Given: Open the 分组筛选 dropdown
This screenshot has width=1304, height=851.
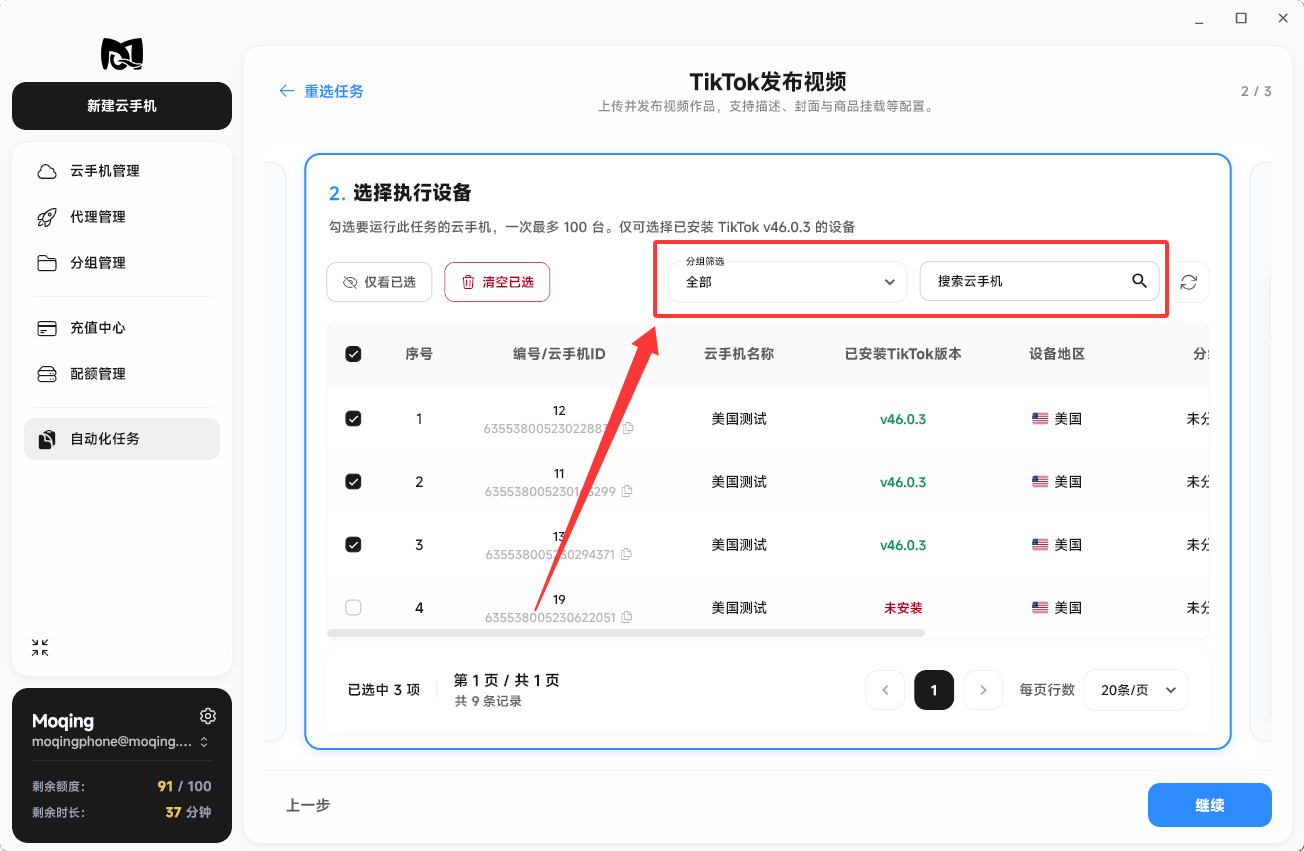Looking at the screenshot, I should tap(787, 282).
